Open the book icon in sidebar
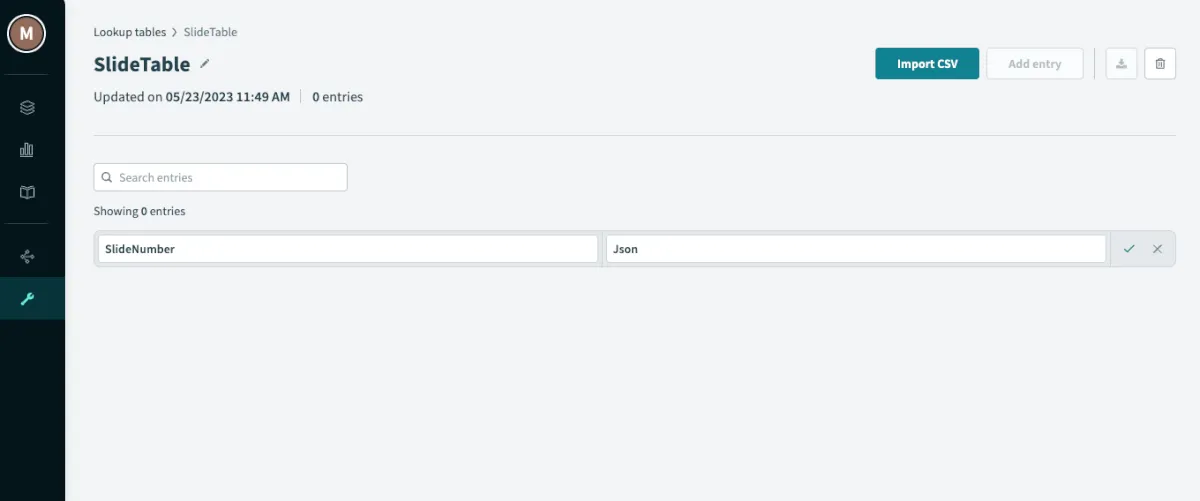Image resolution: width=1200 pixels, height=501 pixels. click(27, 192)
